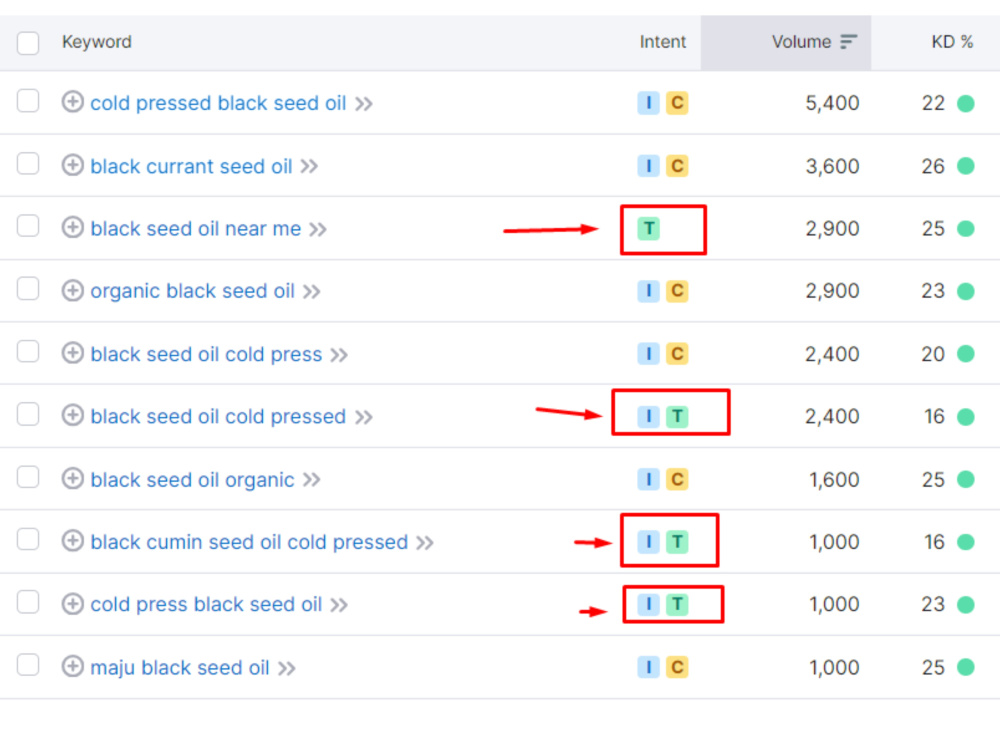
Task: Open the cold pressed black seed oil keyword link
Action: point(218,103)
